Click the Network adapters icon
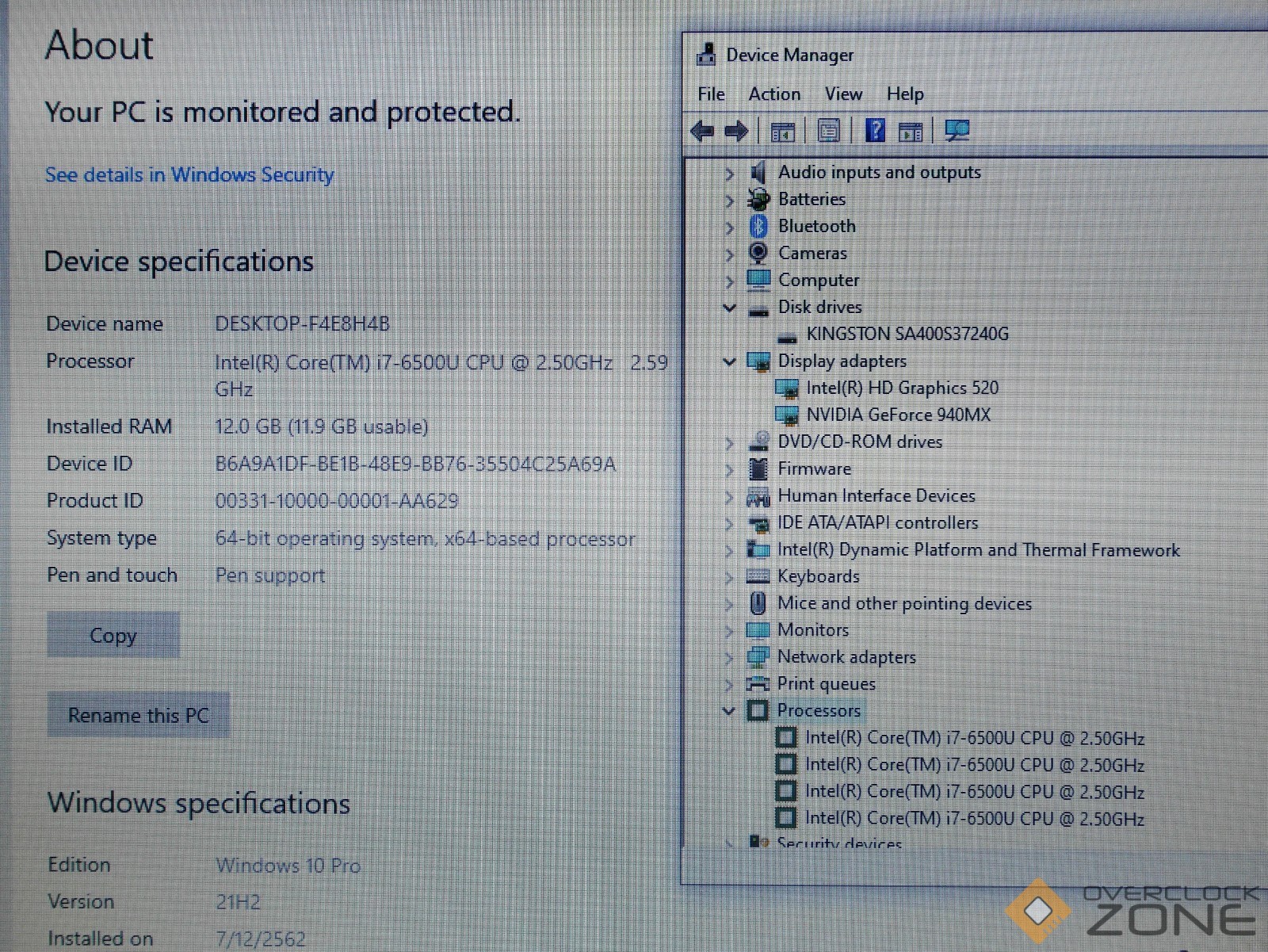The width and height of the screenshot is (1268, 952). pos(758,656)
